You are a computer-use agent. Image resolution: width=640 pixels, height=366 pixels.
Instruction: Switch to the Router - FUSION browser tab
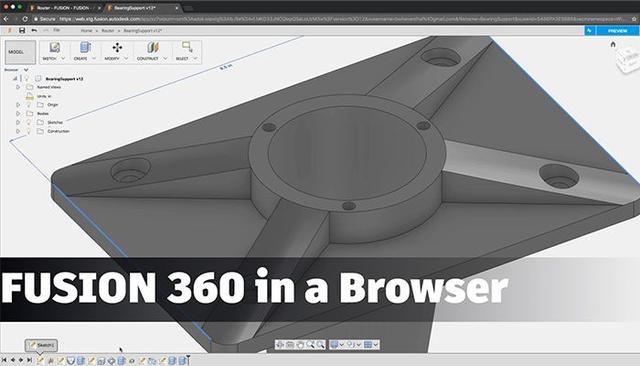[64, 8]
